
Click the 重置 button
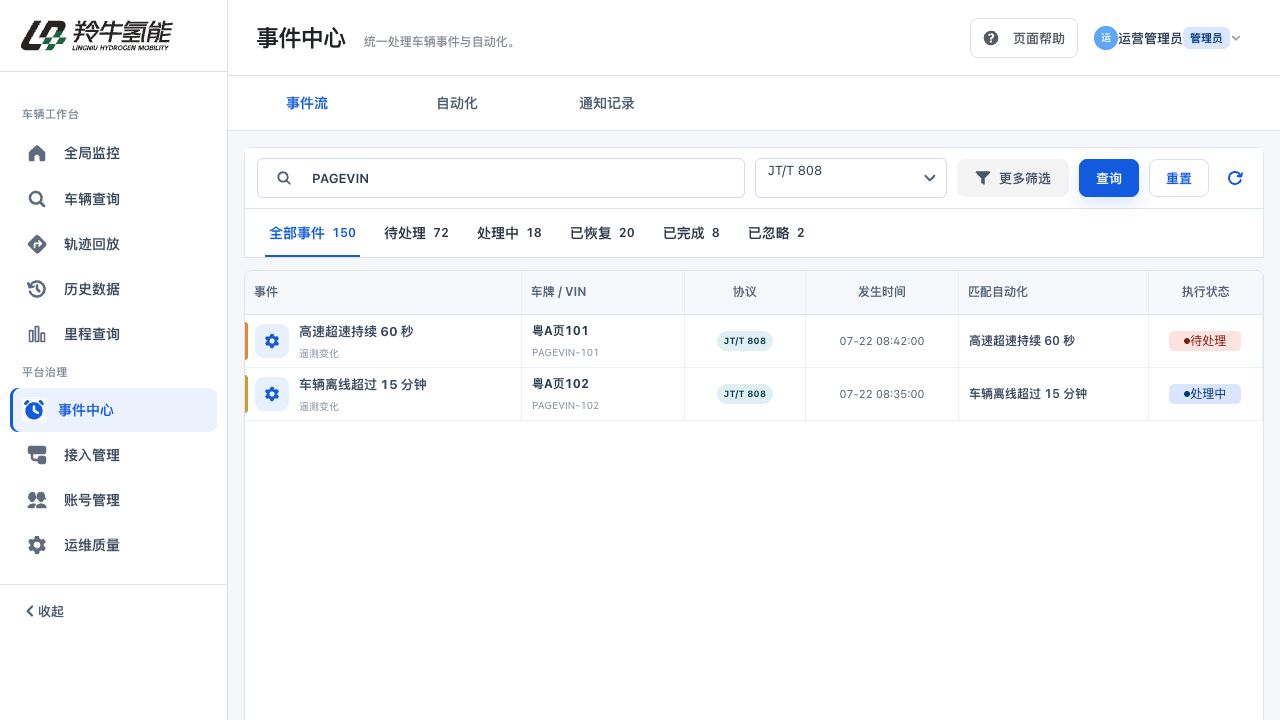(x=1179, y=178)
